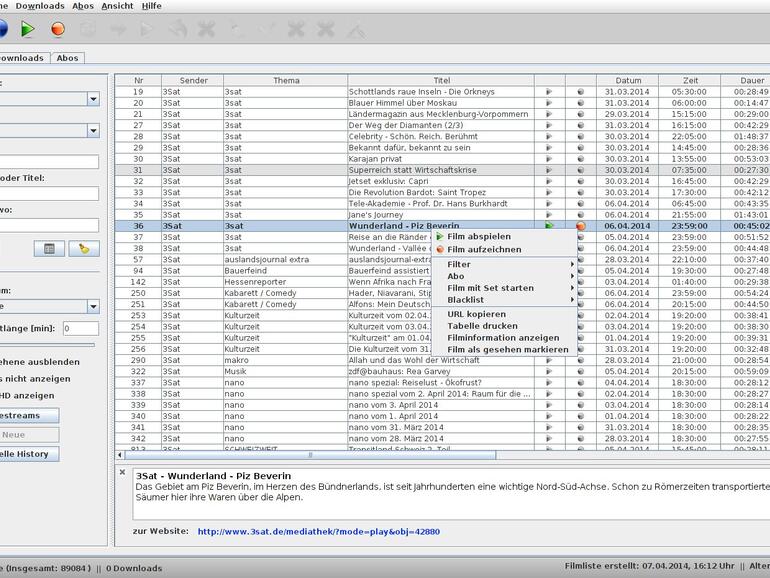Close the film description panel with the x
770x578 pixels.
pyautogui.click(x=122, y=472)
